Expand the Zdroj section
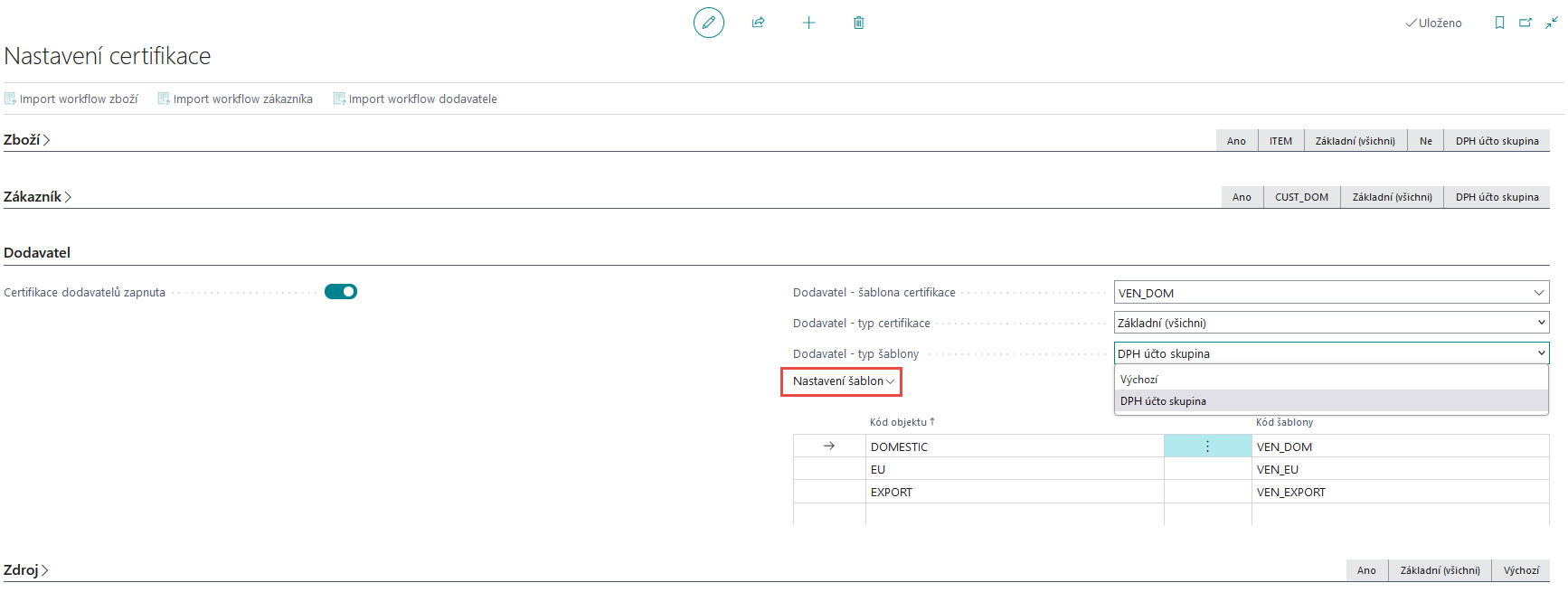This screenshot has width=1568, height=611. [26, 570]
